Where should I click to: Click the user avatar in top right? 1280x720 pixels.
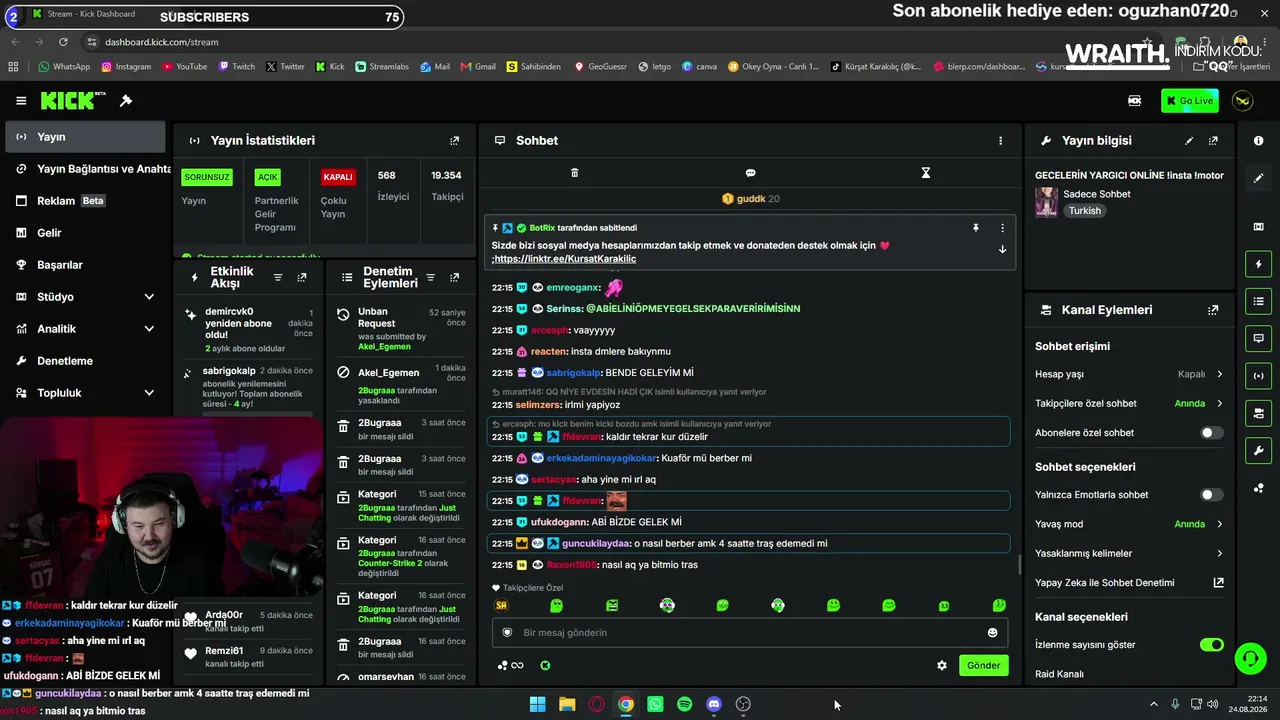(x=1242, y=101)
